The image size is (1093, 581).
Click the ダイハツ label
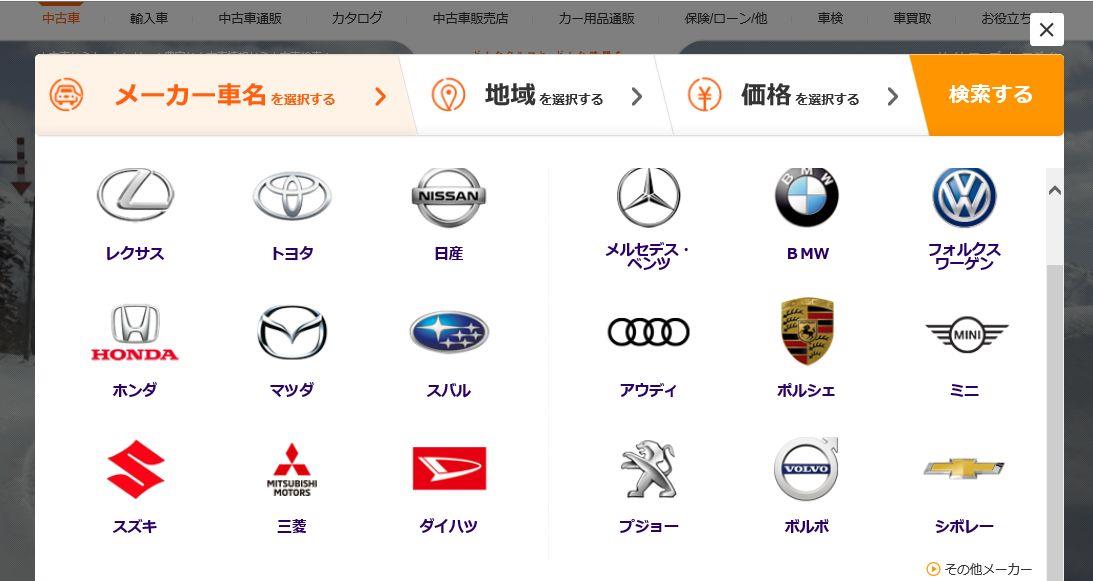(x=448, y=526)
